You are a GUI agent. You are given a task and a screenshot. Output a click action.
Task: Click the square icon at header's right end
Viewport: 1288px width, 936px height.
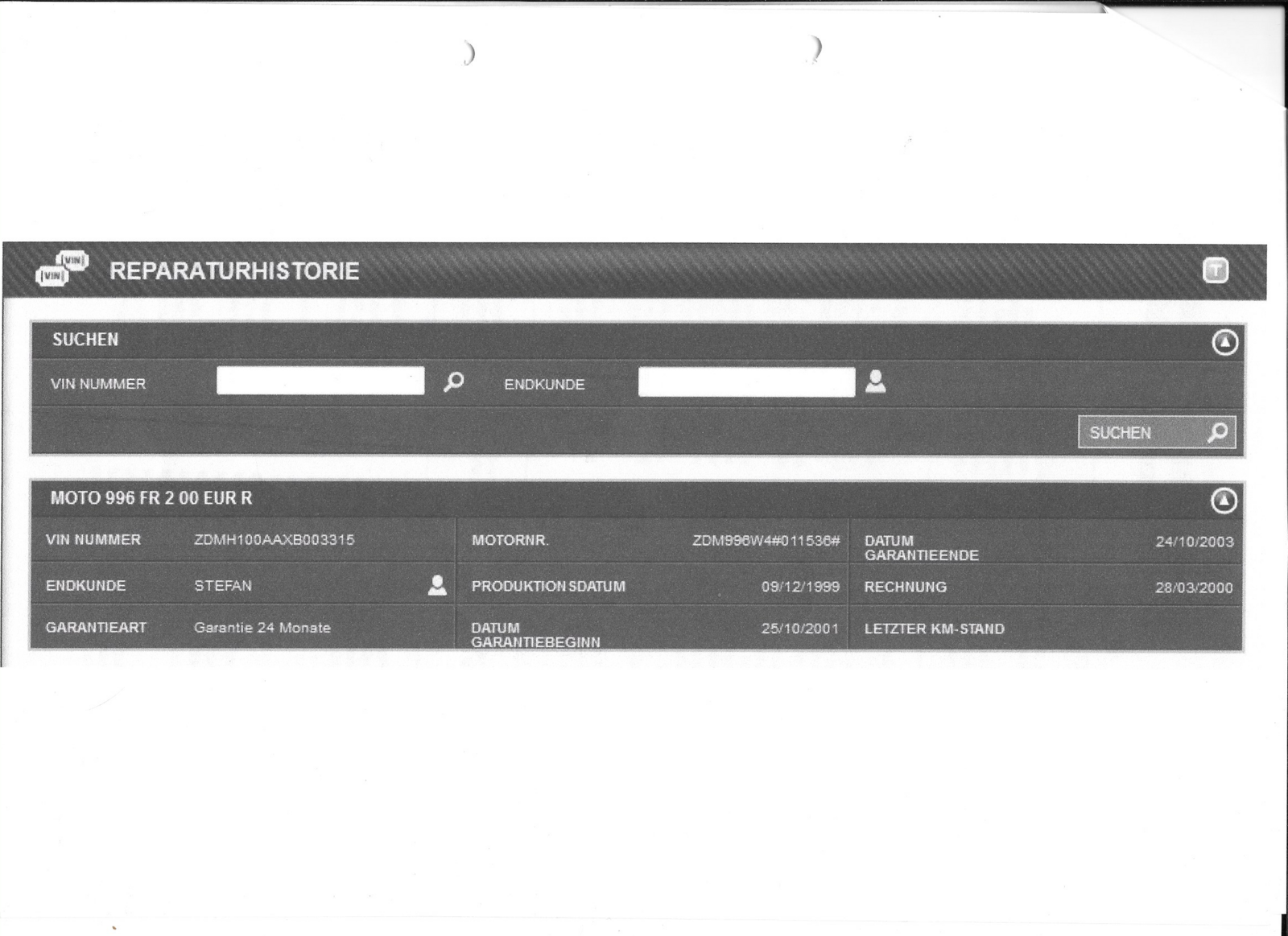[x=1215, y=270]
